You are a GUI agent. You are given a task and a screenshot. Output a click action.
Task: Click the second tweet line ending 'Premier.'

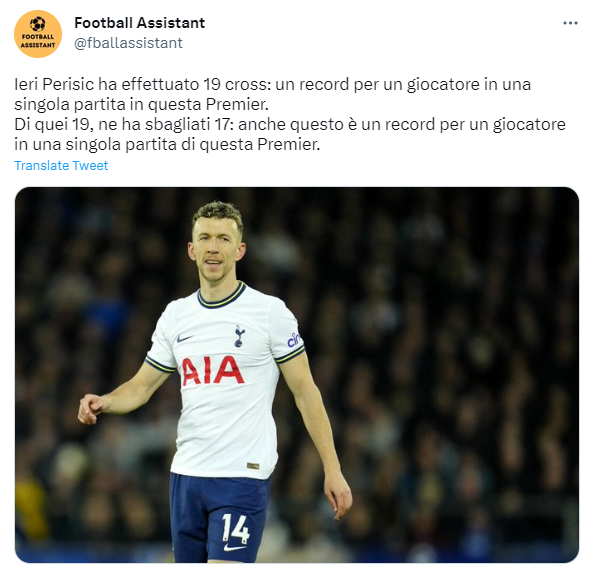(141, 104)
